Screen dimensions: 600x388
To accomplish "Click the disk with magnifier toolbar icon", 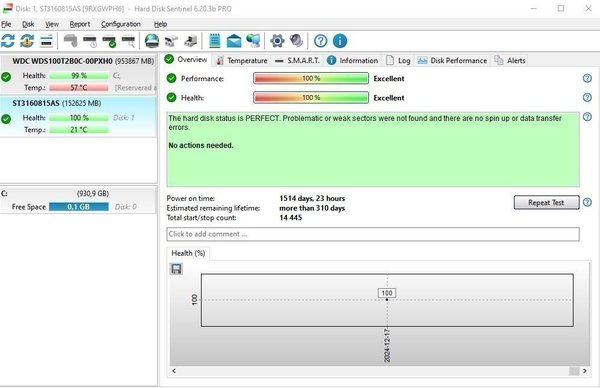I will point(128,41).
